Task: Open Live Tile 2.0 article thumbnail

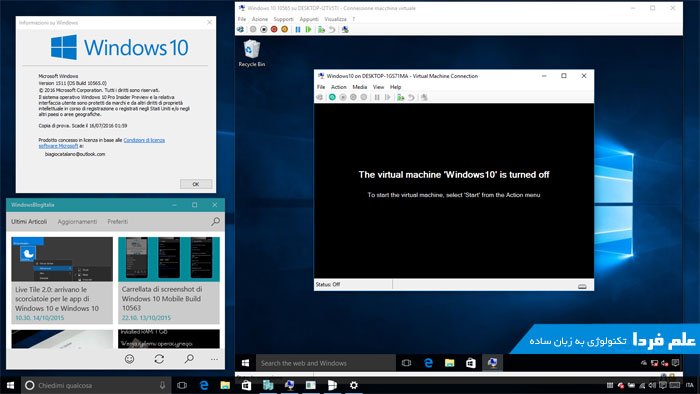Action: coord(62,259)
